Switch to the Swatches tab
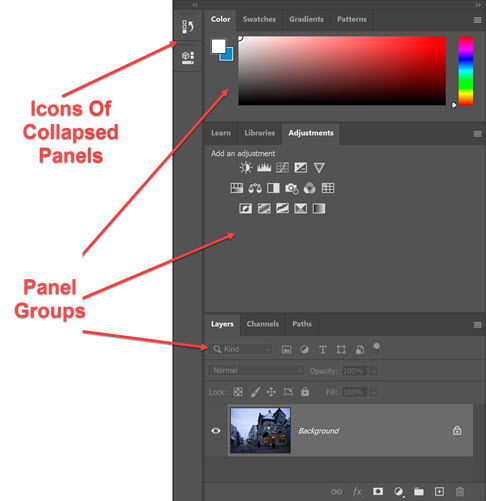The image size is (486, 501). click(x=259, y=19)
